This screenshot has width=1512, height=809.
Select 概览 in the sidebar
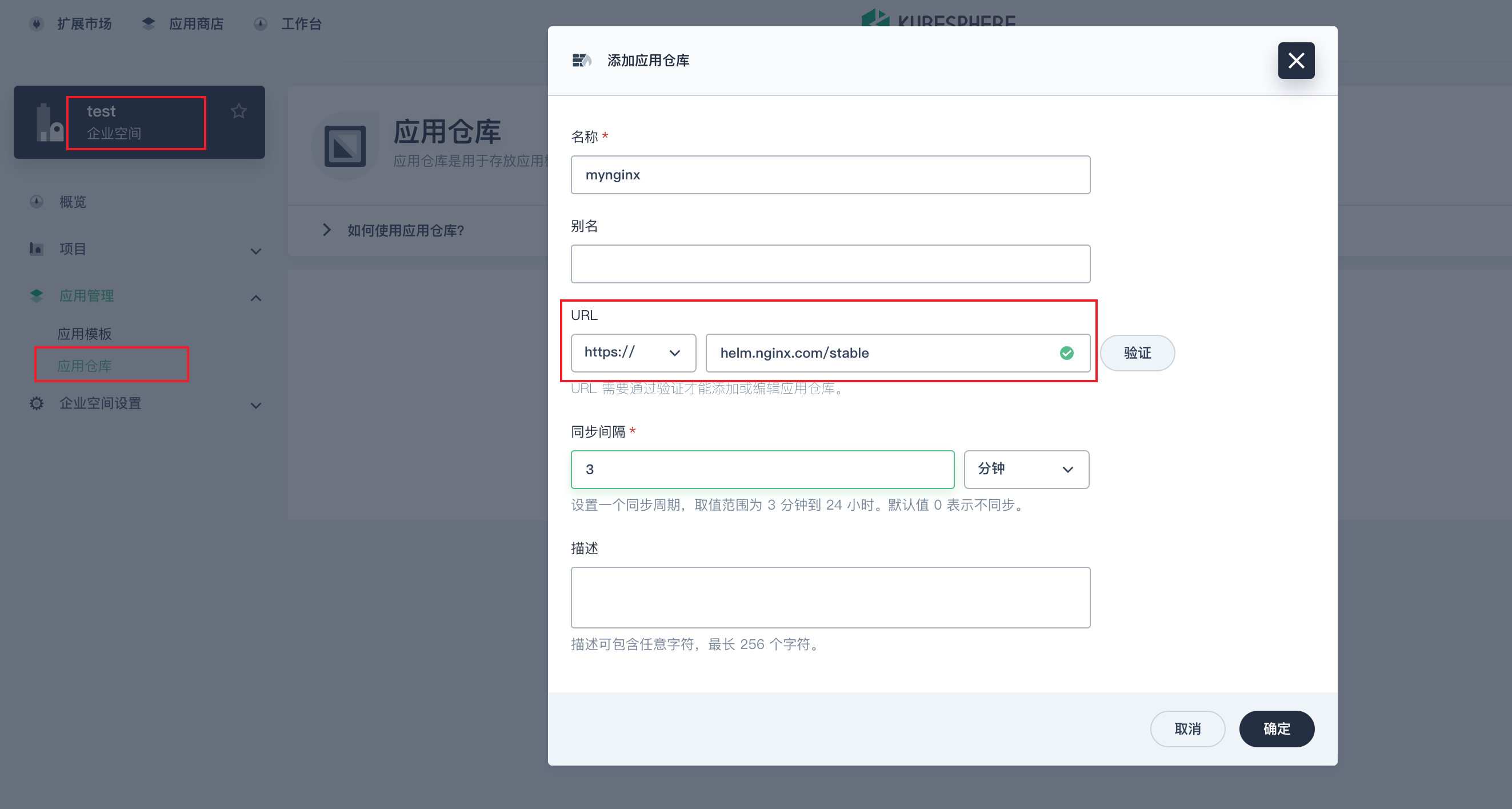point(73,202)
